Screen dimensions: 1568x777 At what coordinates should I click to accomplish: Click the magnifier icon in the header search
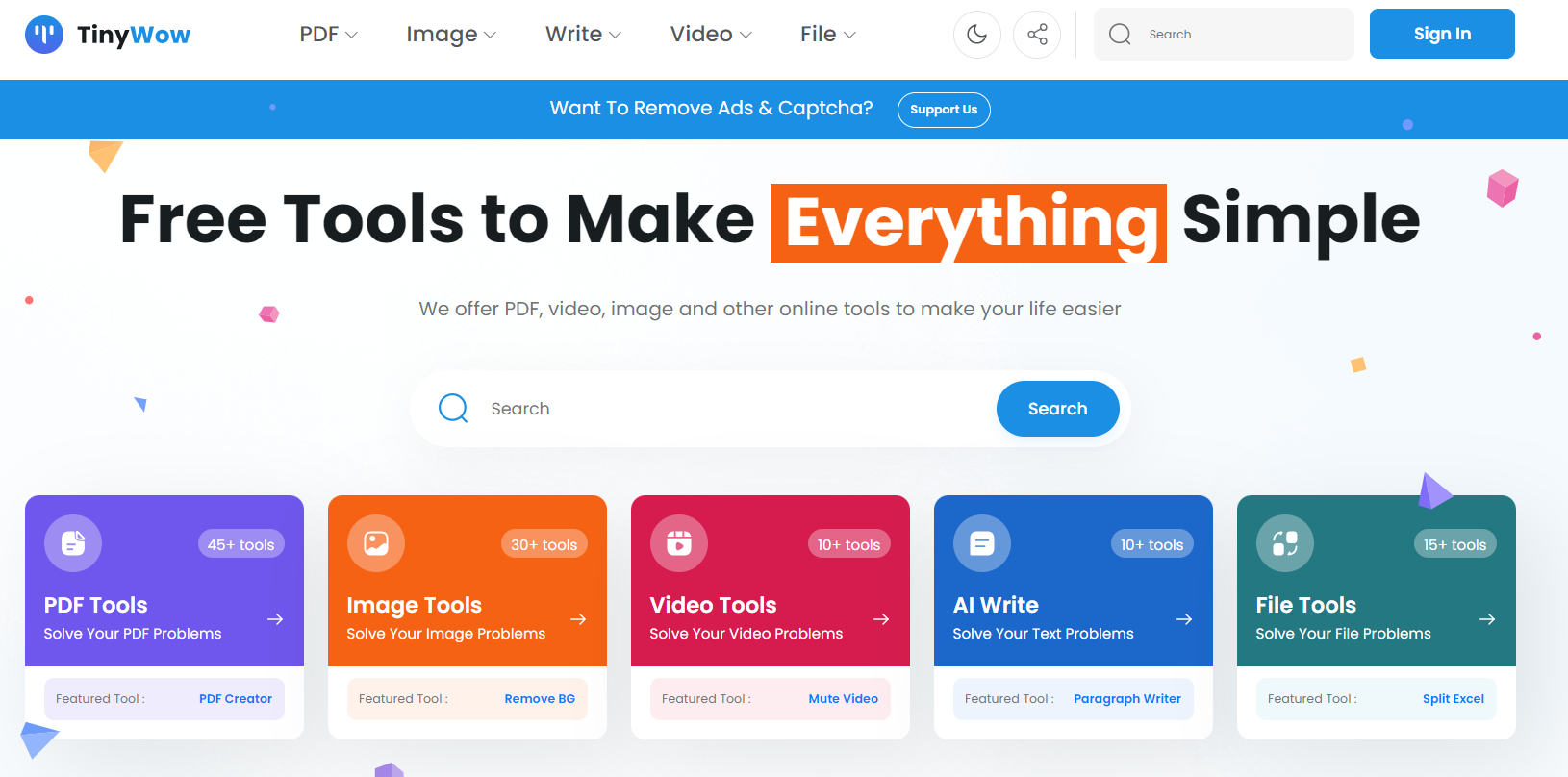click(x=1120, y=35)
